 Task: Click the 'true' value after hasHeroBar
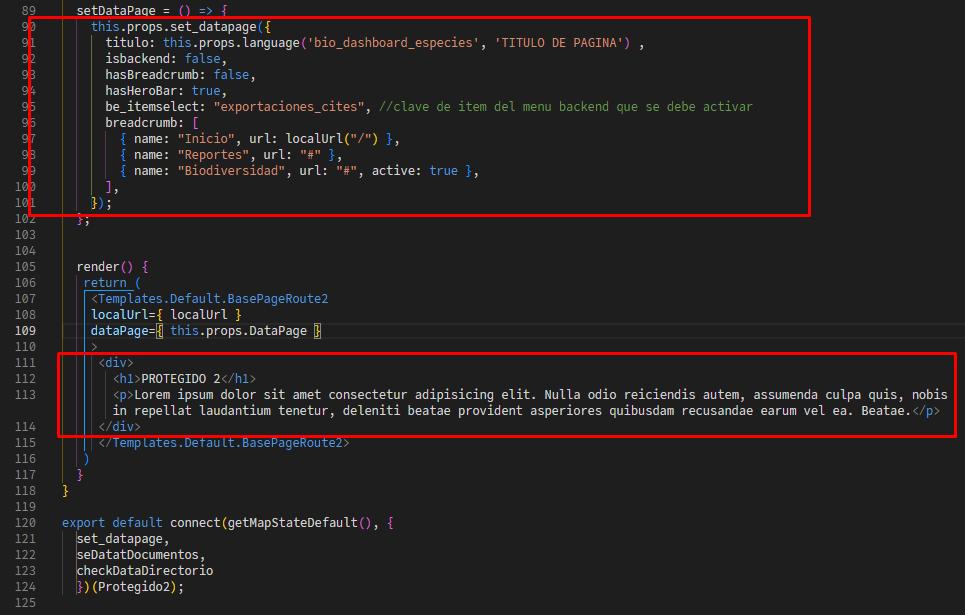[x=206, y=90]
